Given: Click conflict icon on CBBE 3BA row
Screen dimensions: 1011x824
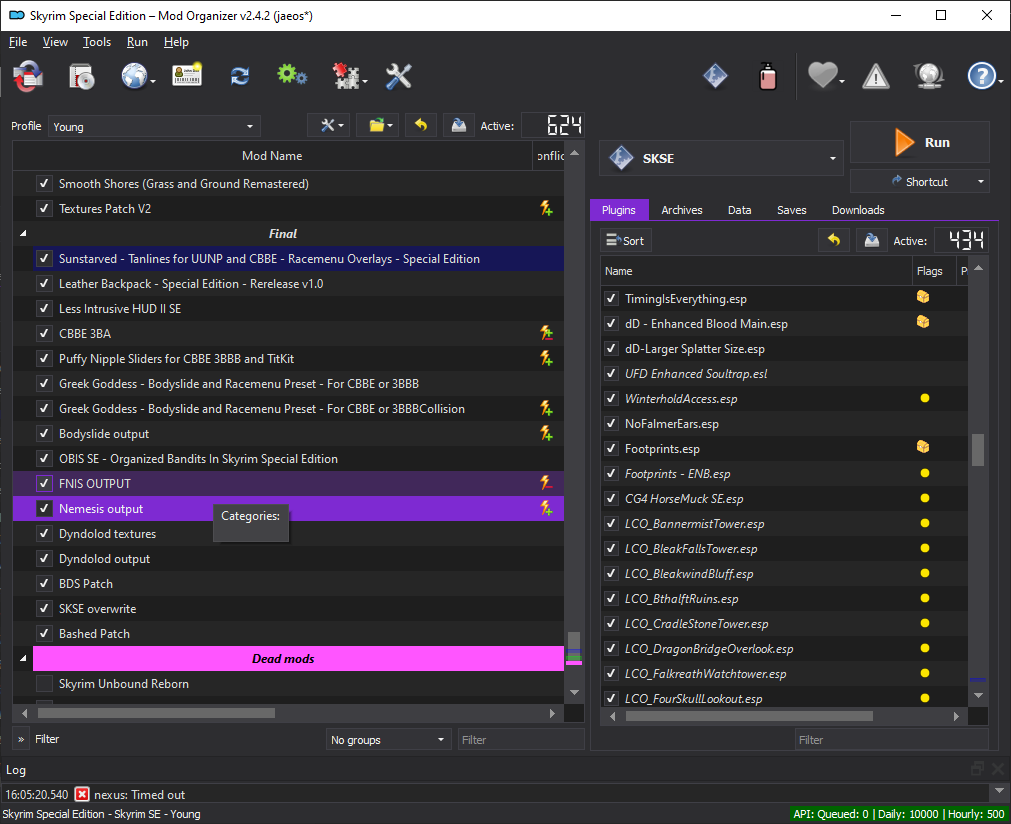Looking at the screenshot, I should pyautogui.click(x=546, y=333).
